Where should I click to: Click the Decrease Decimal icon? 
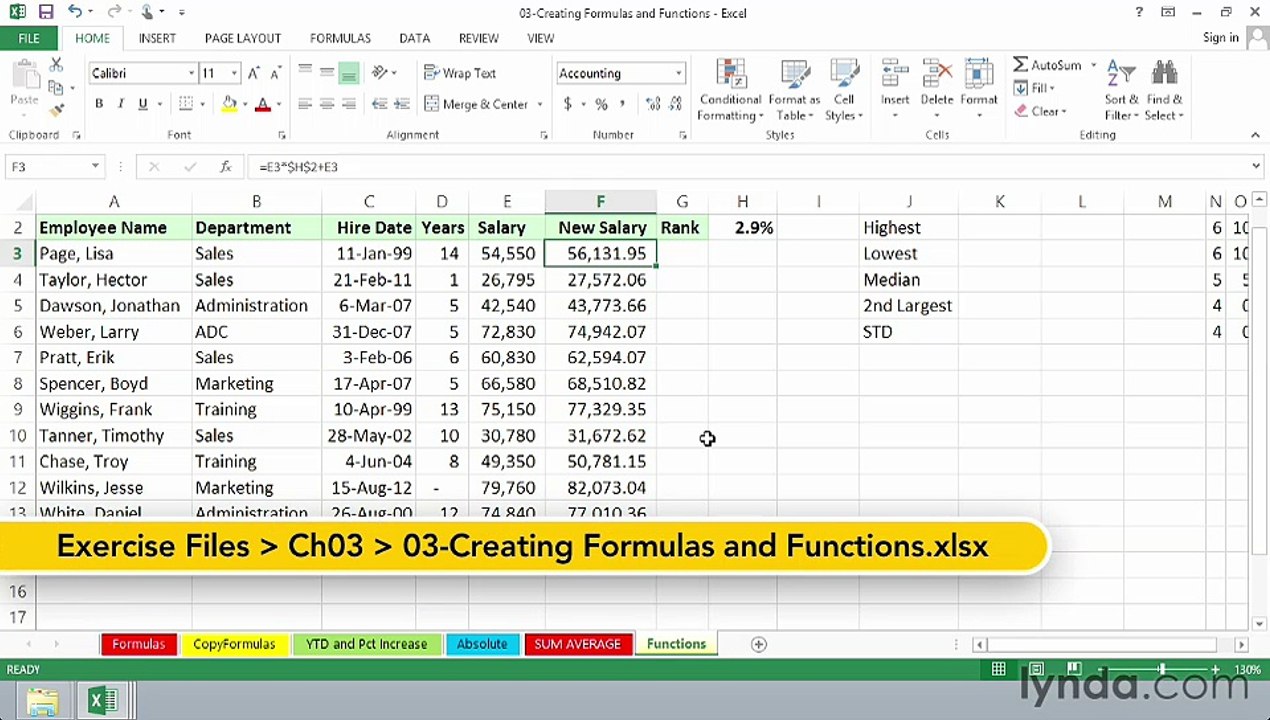676,104
